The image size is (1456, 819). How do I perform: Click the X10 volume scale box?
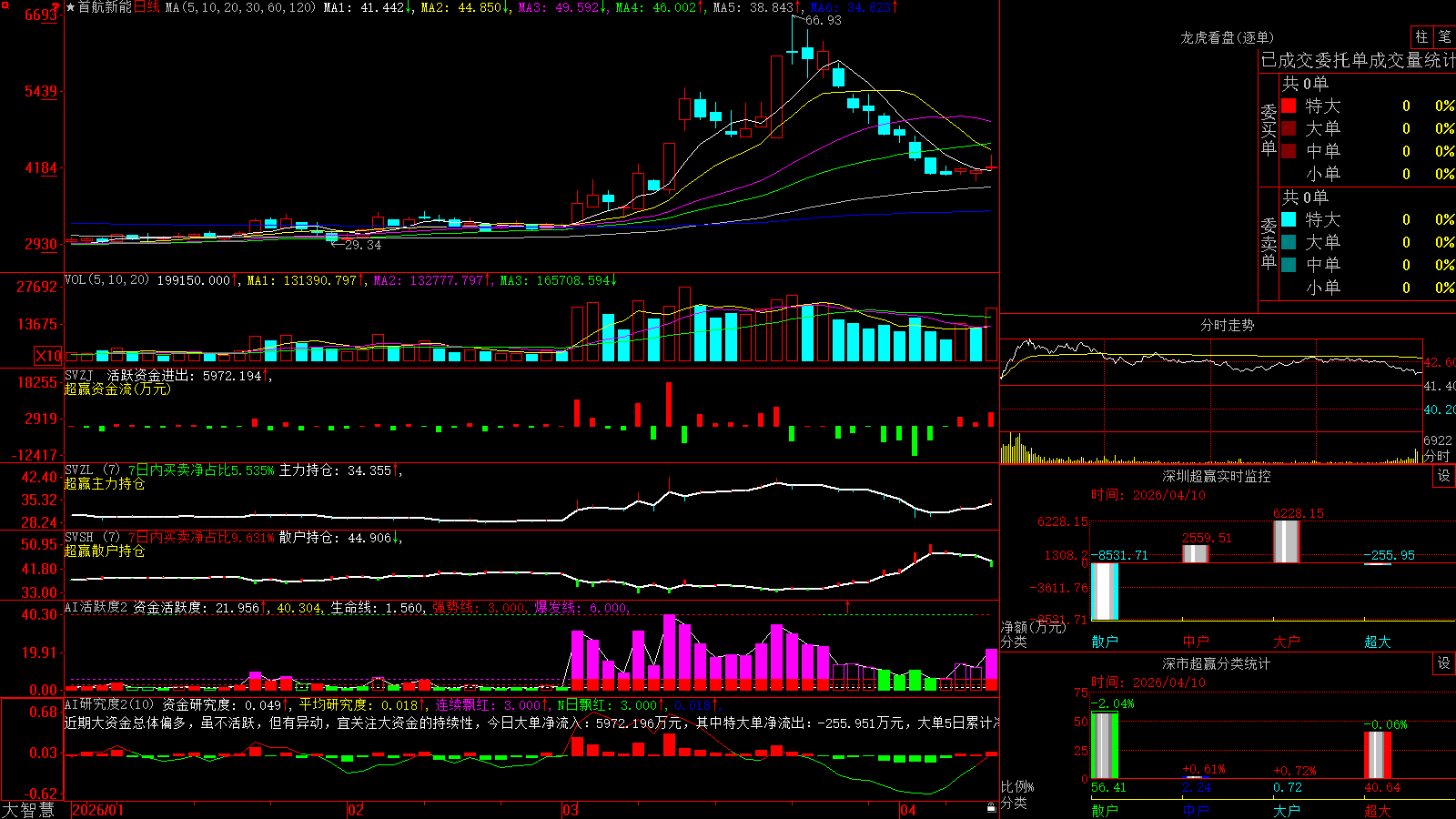click(48, 356)
